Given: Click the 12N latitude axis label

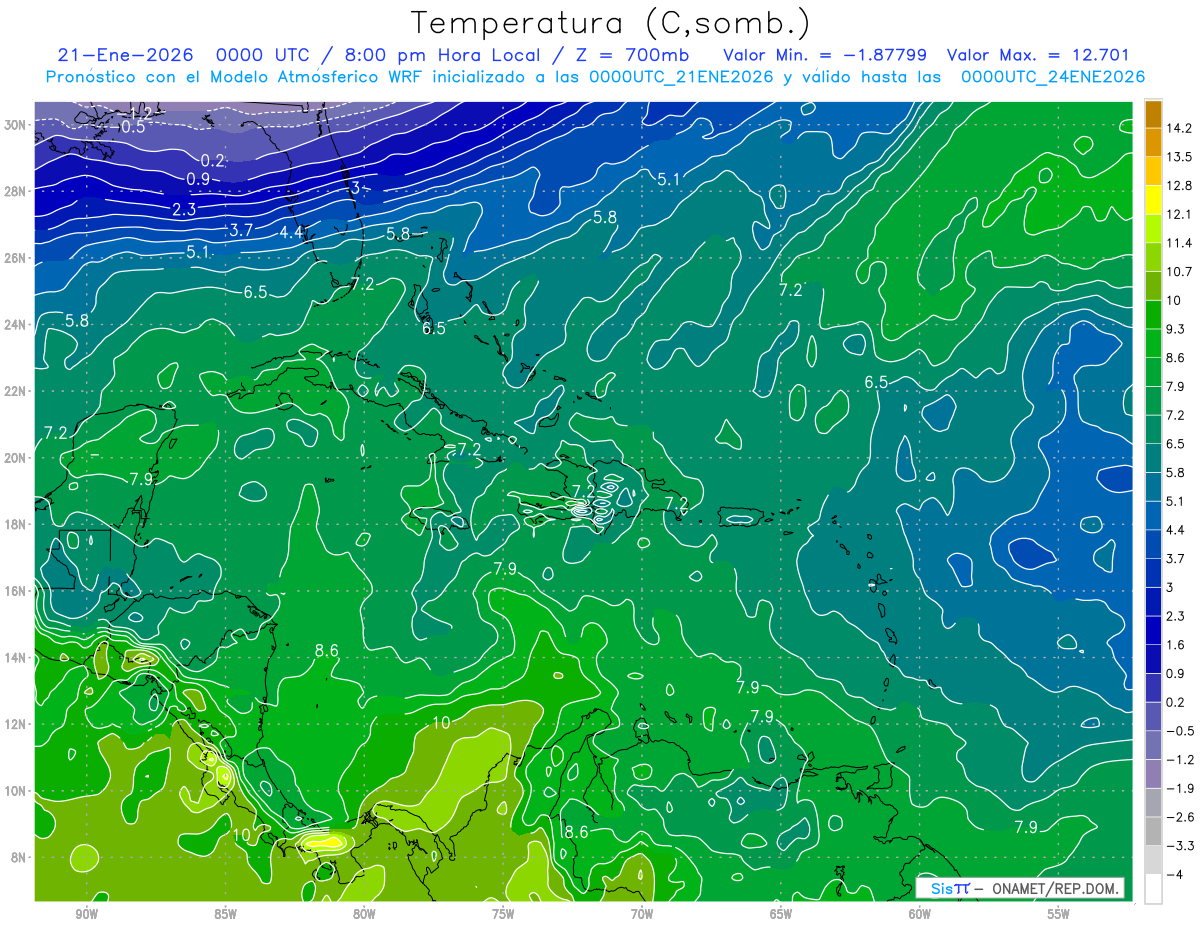Looking at the screenshot, I should [x=15, y=724].
